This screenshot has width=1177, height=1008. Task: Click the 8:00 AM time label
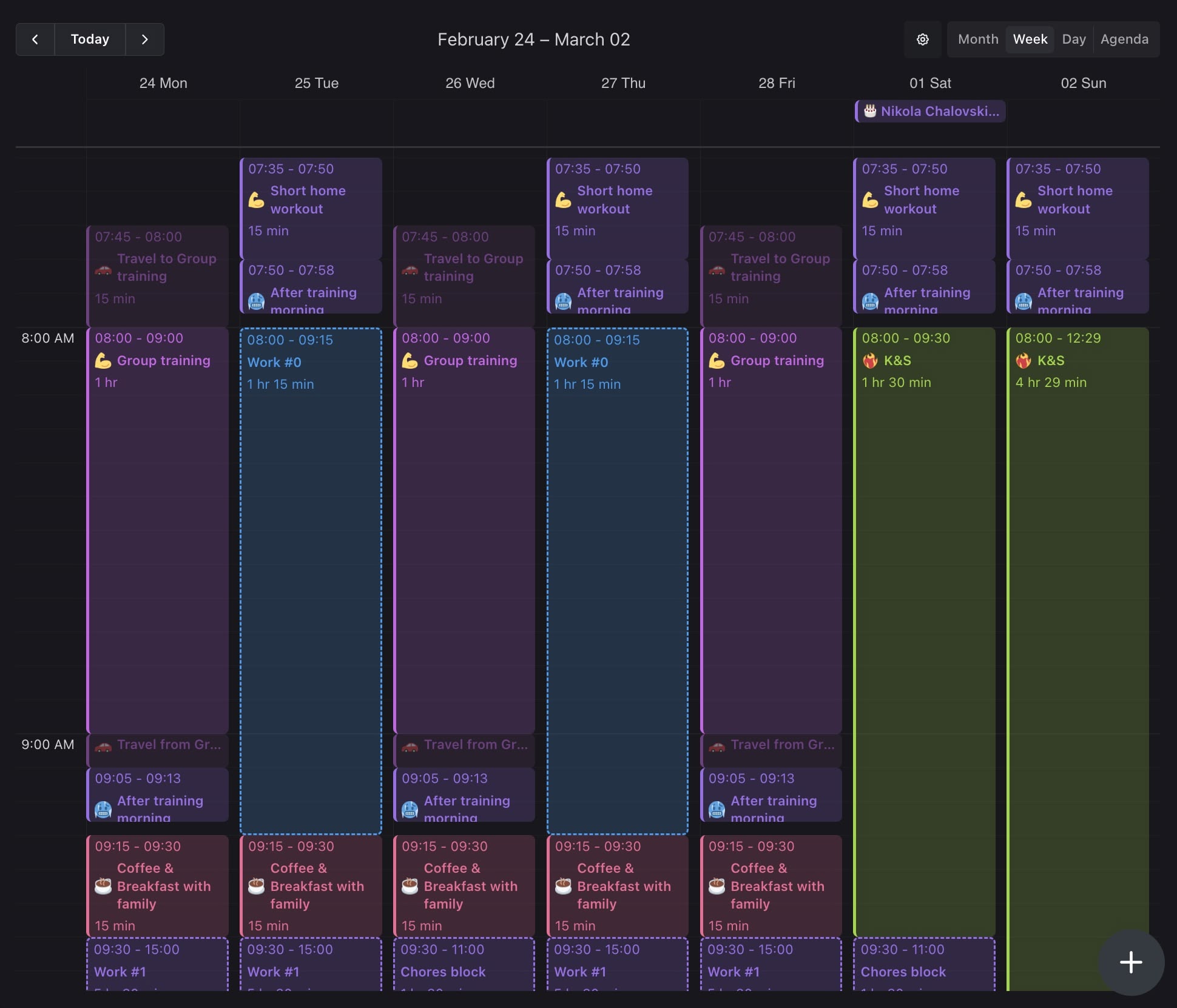click(48, 338)
